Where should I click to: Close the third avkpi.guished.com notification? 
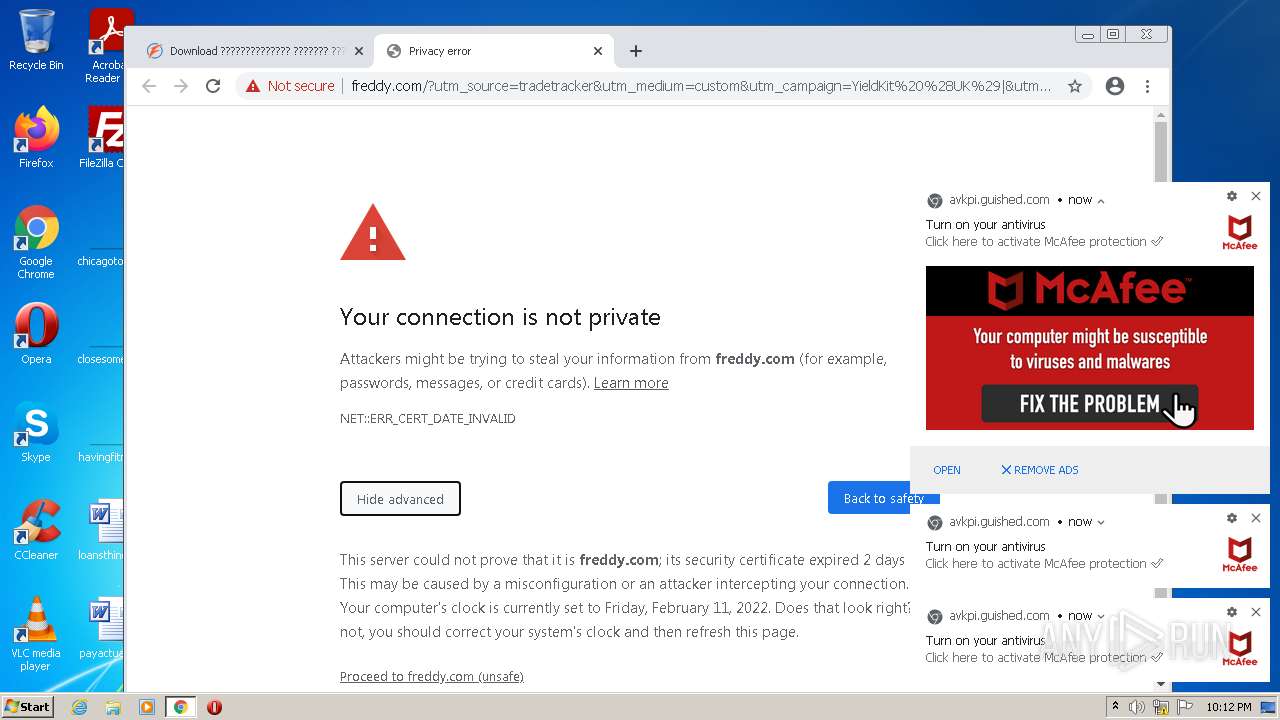1256,612
